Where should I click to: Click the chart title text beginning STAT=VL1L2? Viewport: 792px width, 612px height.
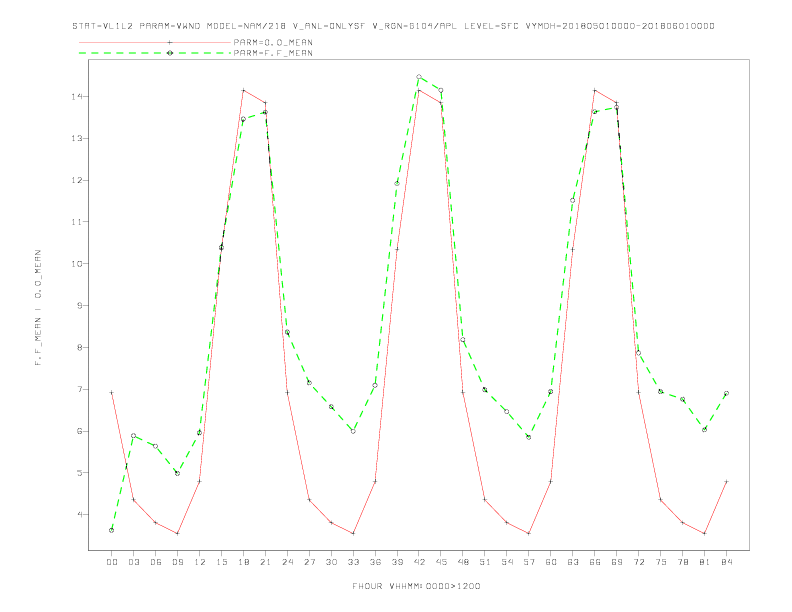tap(393, 26)
